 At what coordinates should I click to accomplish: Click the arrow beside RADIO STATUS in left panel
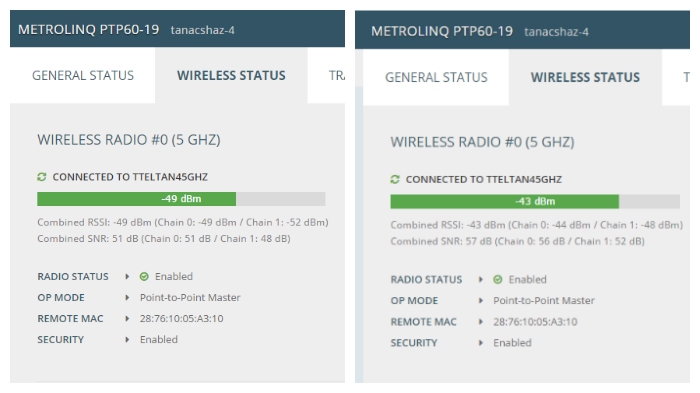(127, 277)
